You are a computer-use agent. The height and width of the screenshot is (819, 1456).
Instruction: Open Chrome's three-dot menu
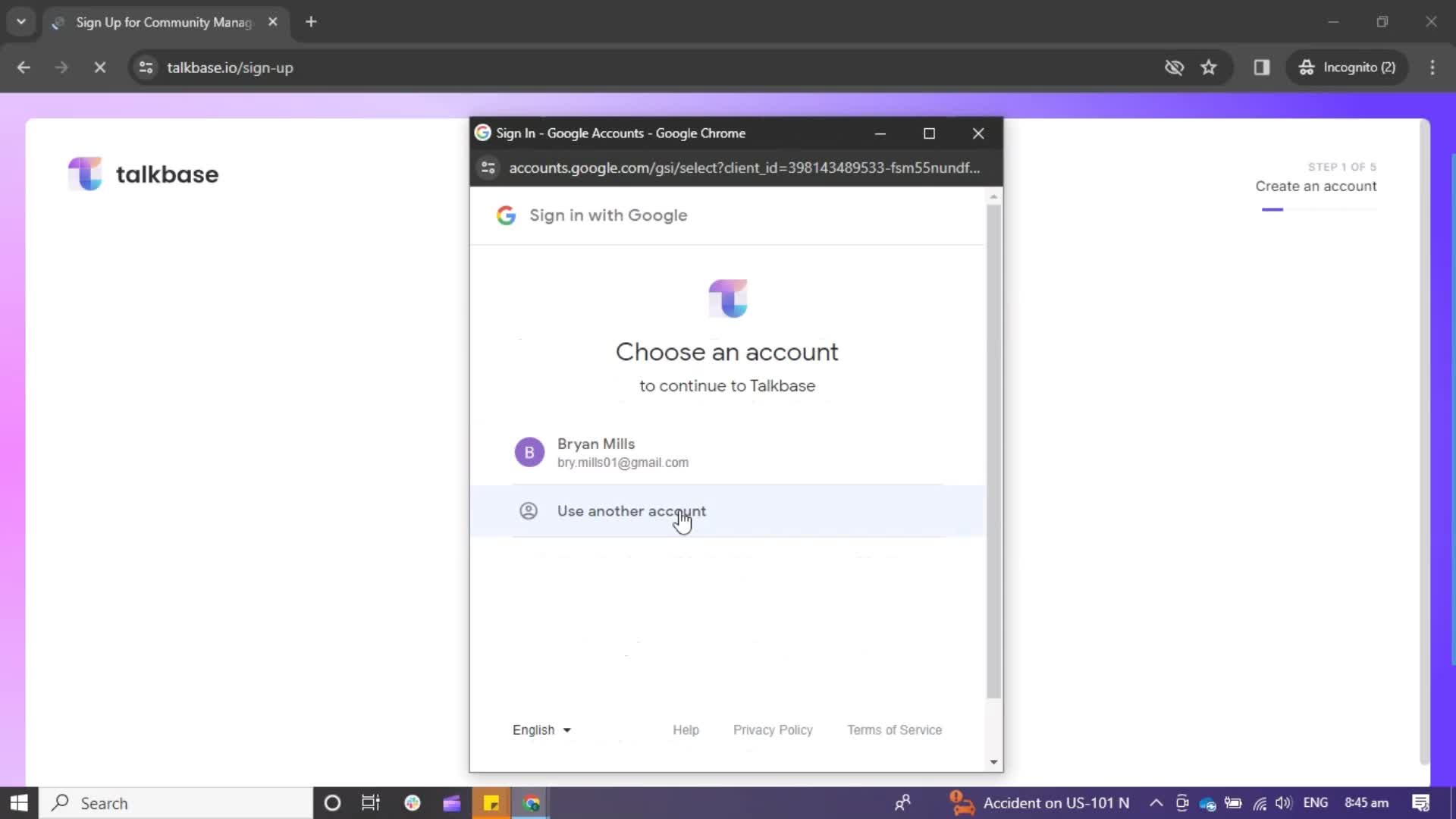tap(1433, 67)
